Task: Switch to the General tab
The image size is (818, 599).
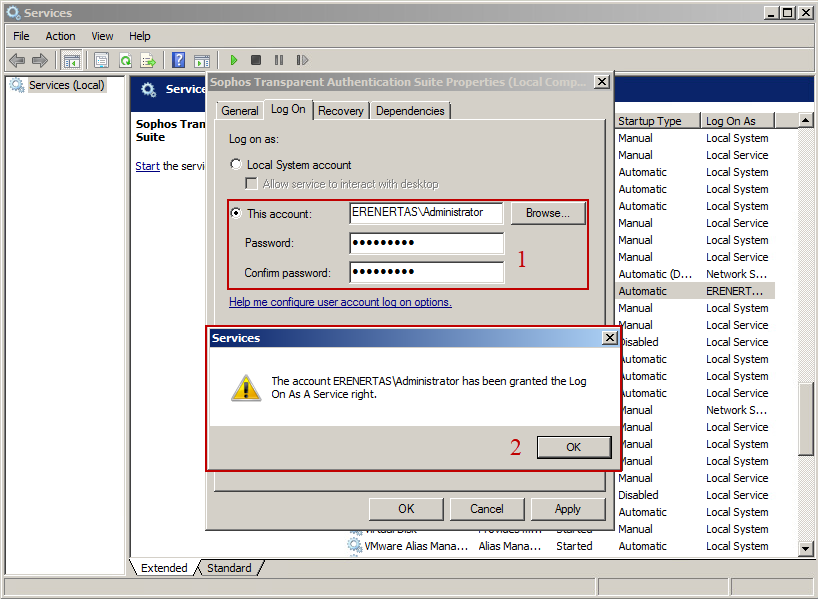Action: (x=240, y=111)
